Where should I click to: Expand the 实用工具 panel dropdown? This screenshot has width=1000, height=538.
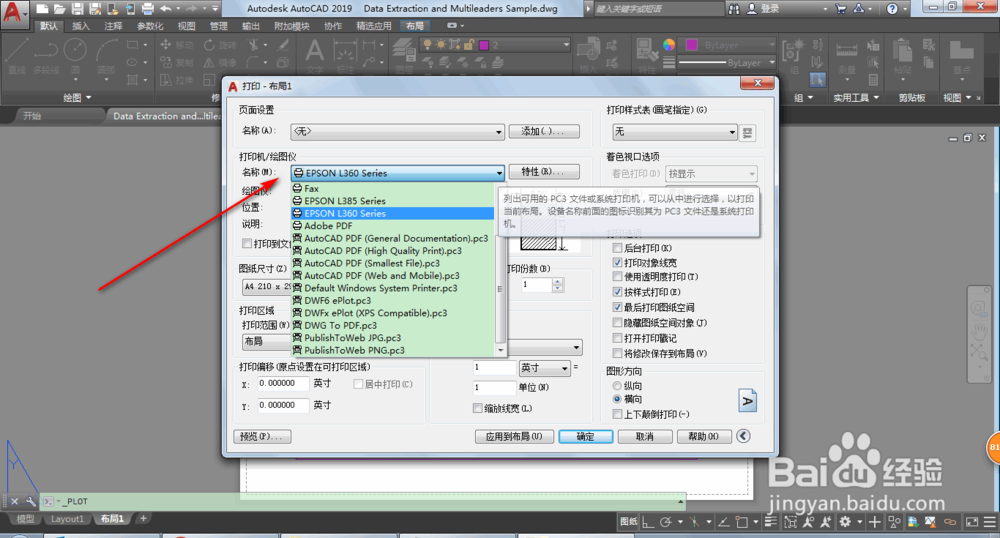(x=856, y=98)
